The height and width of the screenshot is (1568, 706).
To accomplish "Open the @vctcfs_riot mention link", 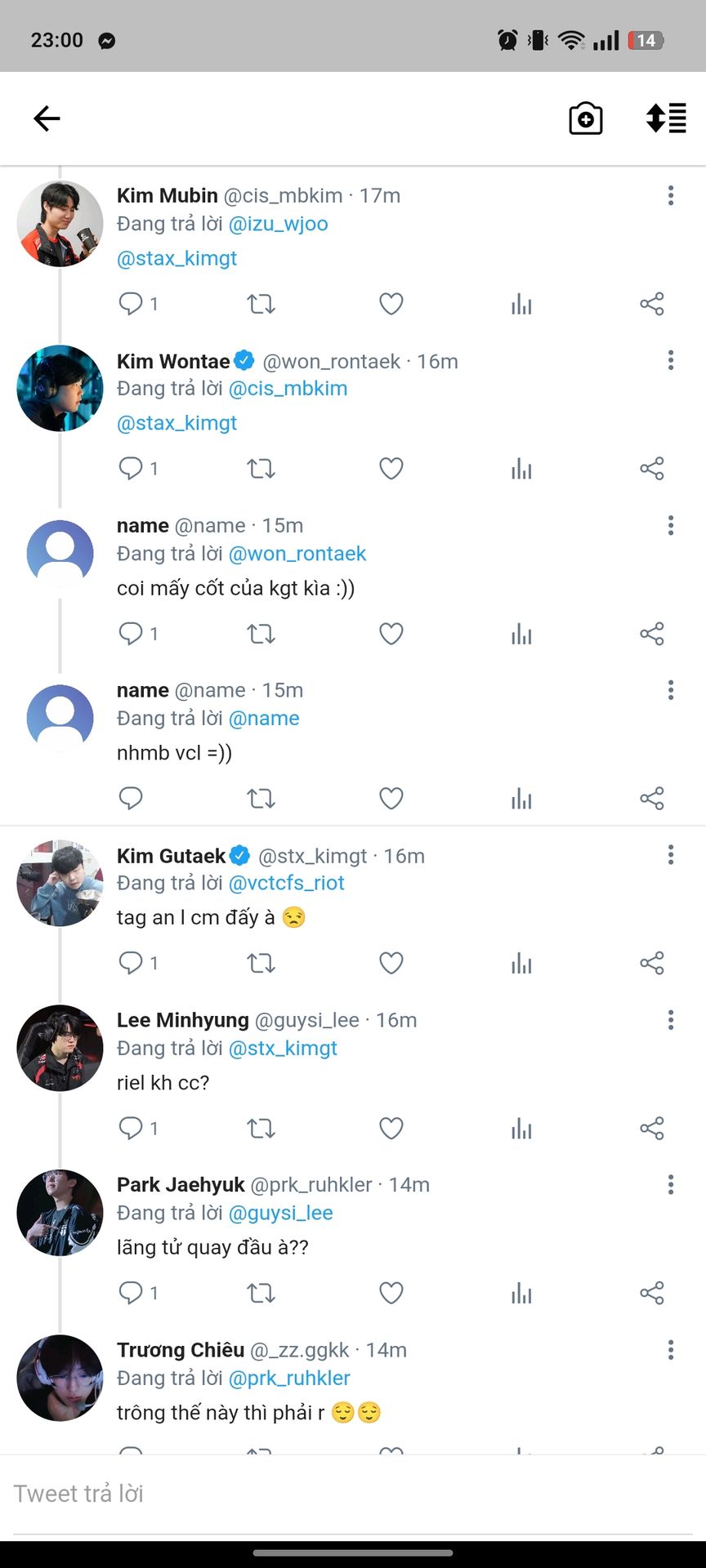I will click(x=286, y=883).
